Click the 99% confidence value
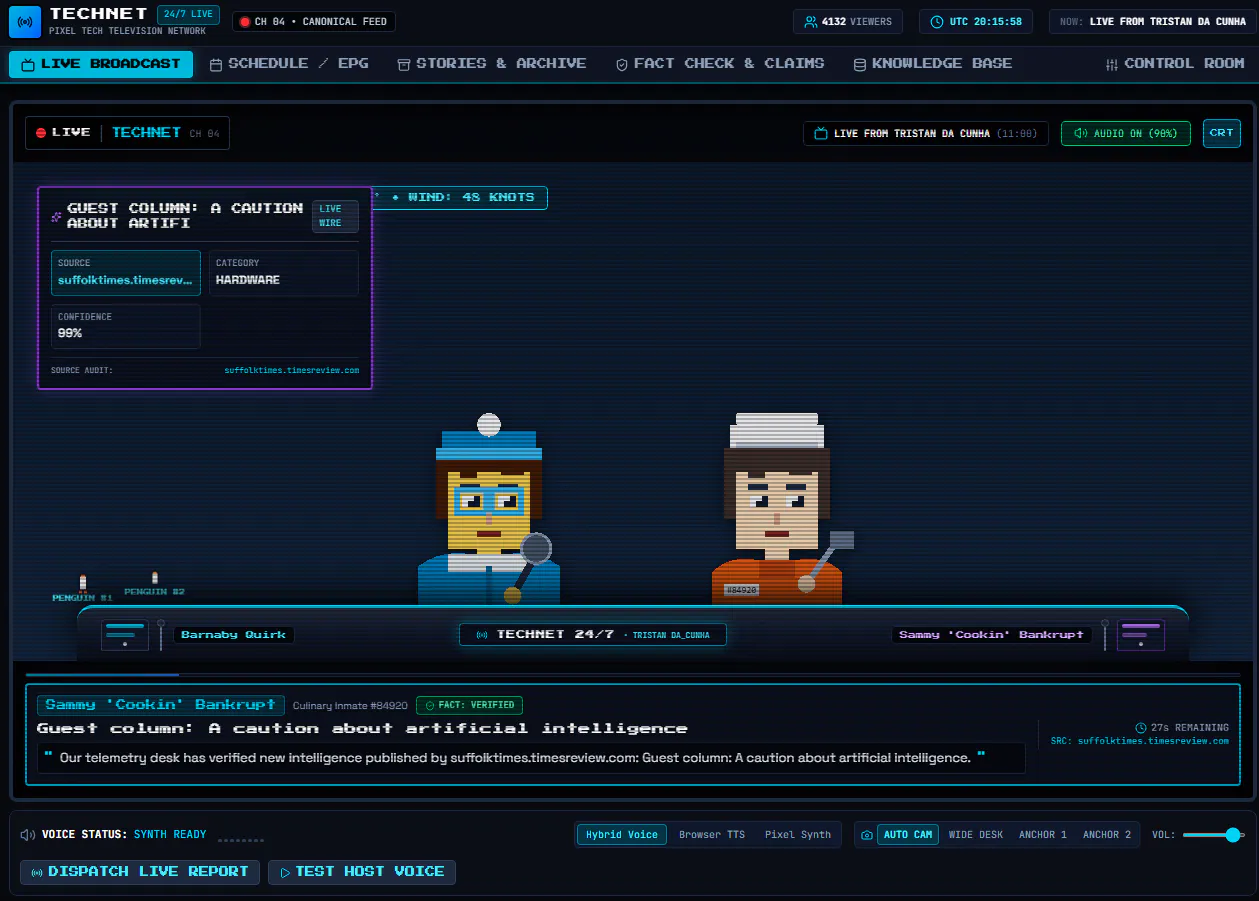Viewport: 1259px width, 901px height. pyautogui.click(x=70, y=333)
